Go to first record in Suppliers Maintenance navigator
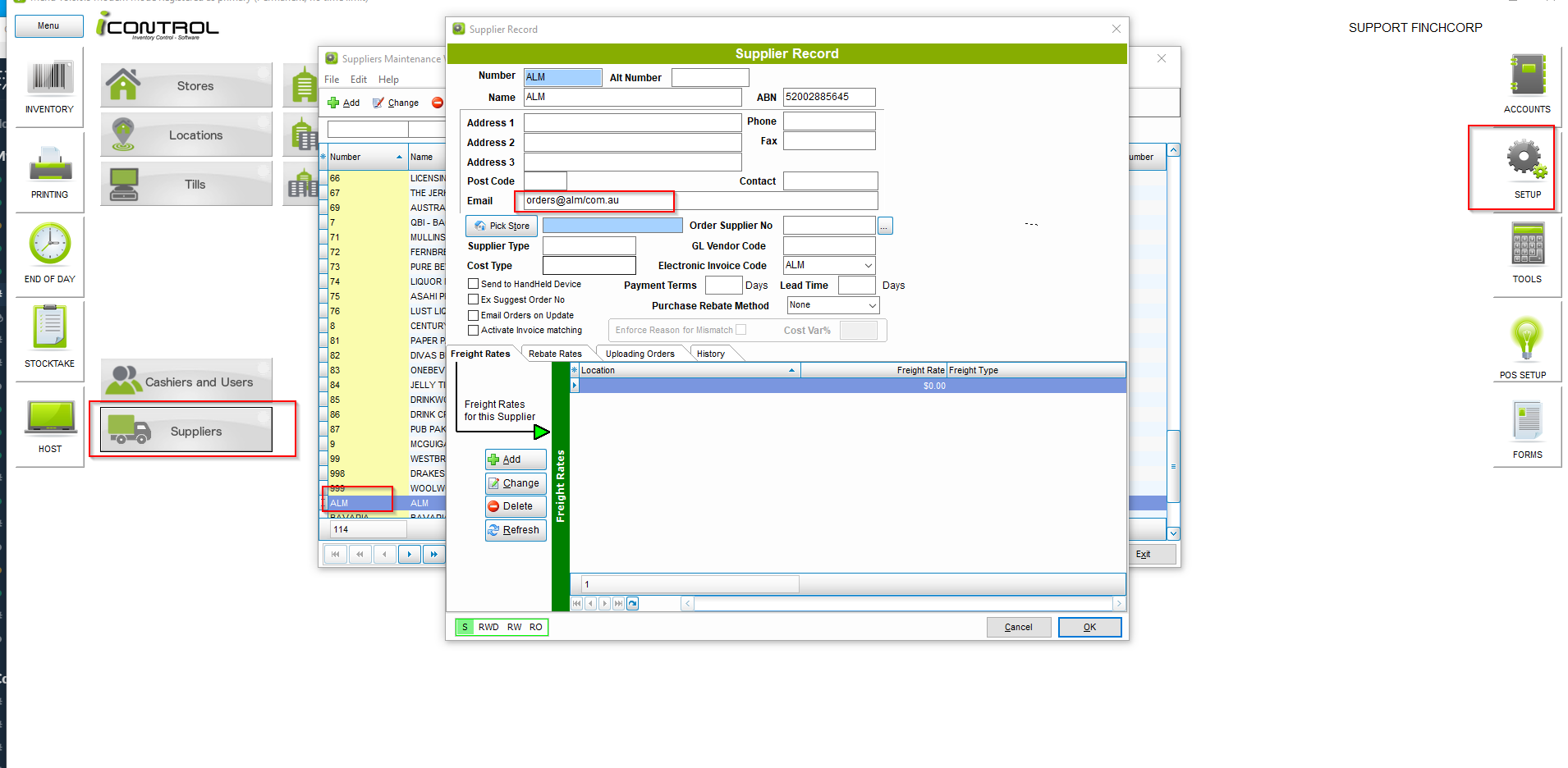The image size is (1568, 768). [335, 555]
